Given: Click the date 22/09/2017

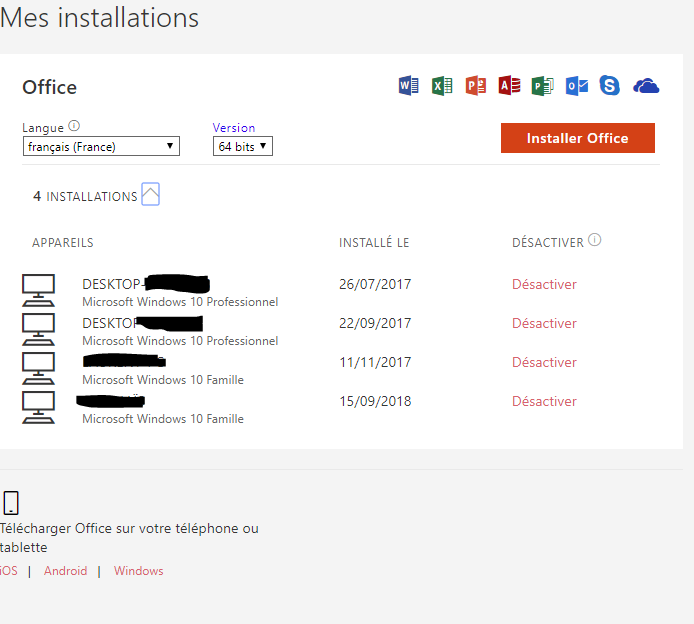Looking at the screenshot, I should (375, 323).
